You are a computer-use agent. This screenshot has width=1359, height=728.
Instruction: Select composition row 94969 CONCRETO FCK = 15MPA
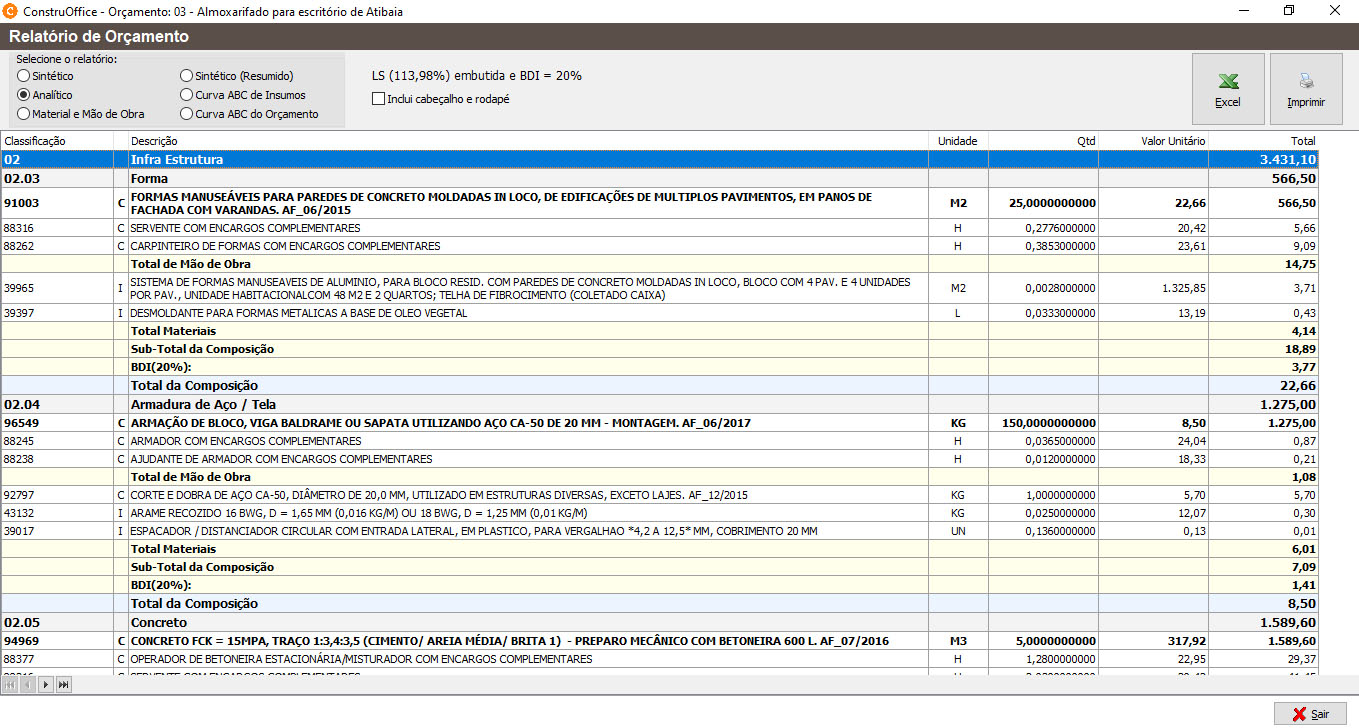(660, 641)
